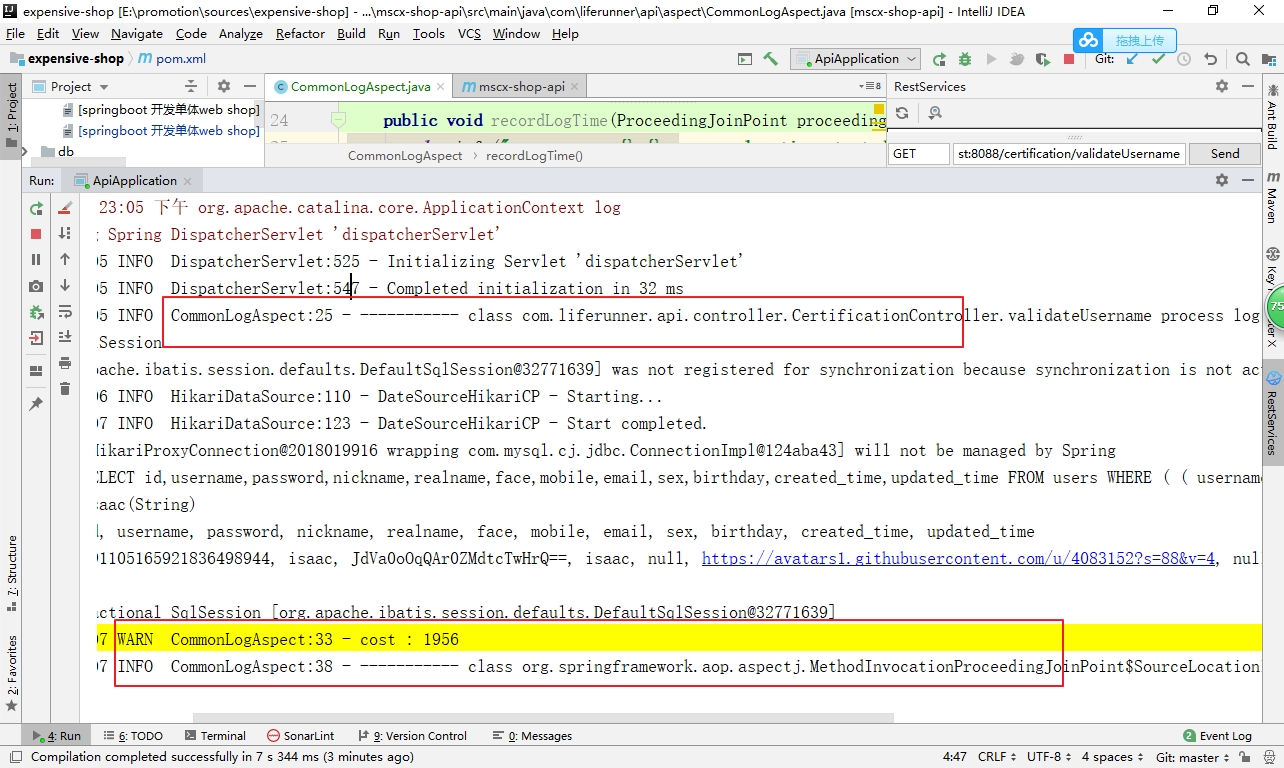This screenshot has width=1284, height=768.
Task: Jump to next stack trace down arrow
Action: click(65, 285)
